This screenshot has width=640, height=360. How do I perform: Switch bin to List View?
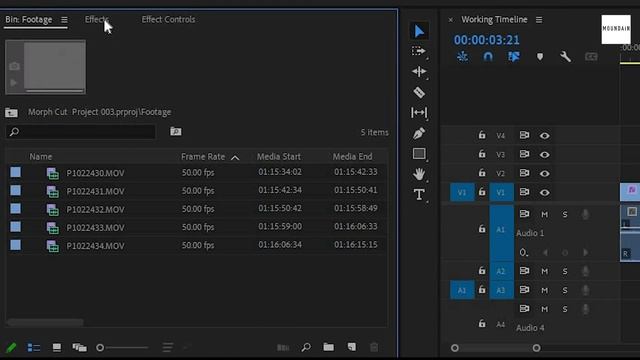pyautogui.click(x=33, y=348)
